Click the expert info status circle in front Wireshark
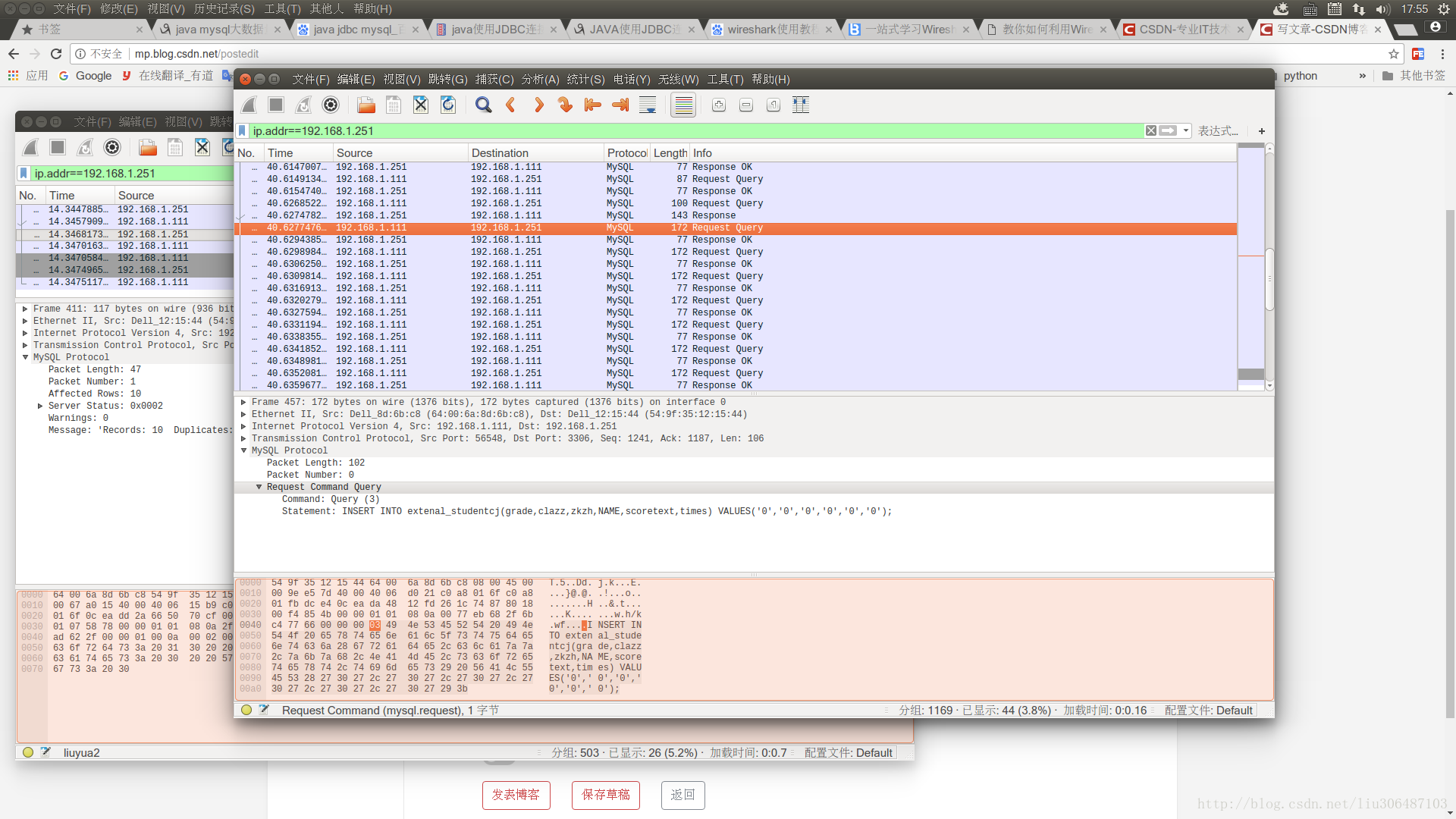The height and width of the screenshot is (819, 1456). [x=246, y=711]
